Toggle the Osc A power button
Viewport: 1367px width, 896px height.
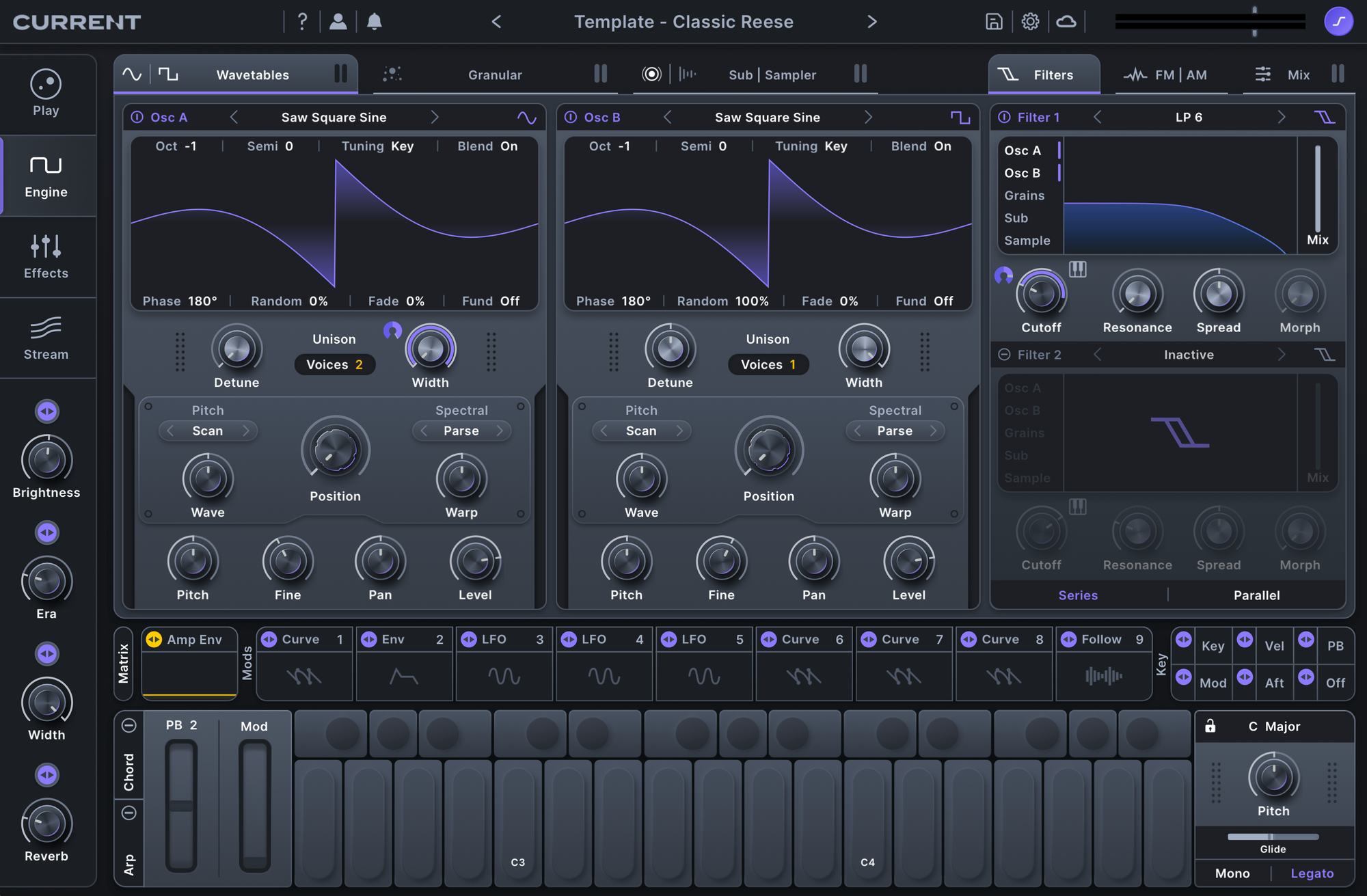pyautogui.click(x=137, y=118)
